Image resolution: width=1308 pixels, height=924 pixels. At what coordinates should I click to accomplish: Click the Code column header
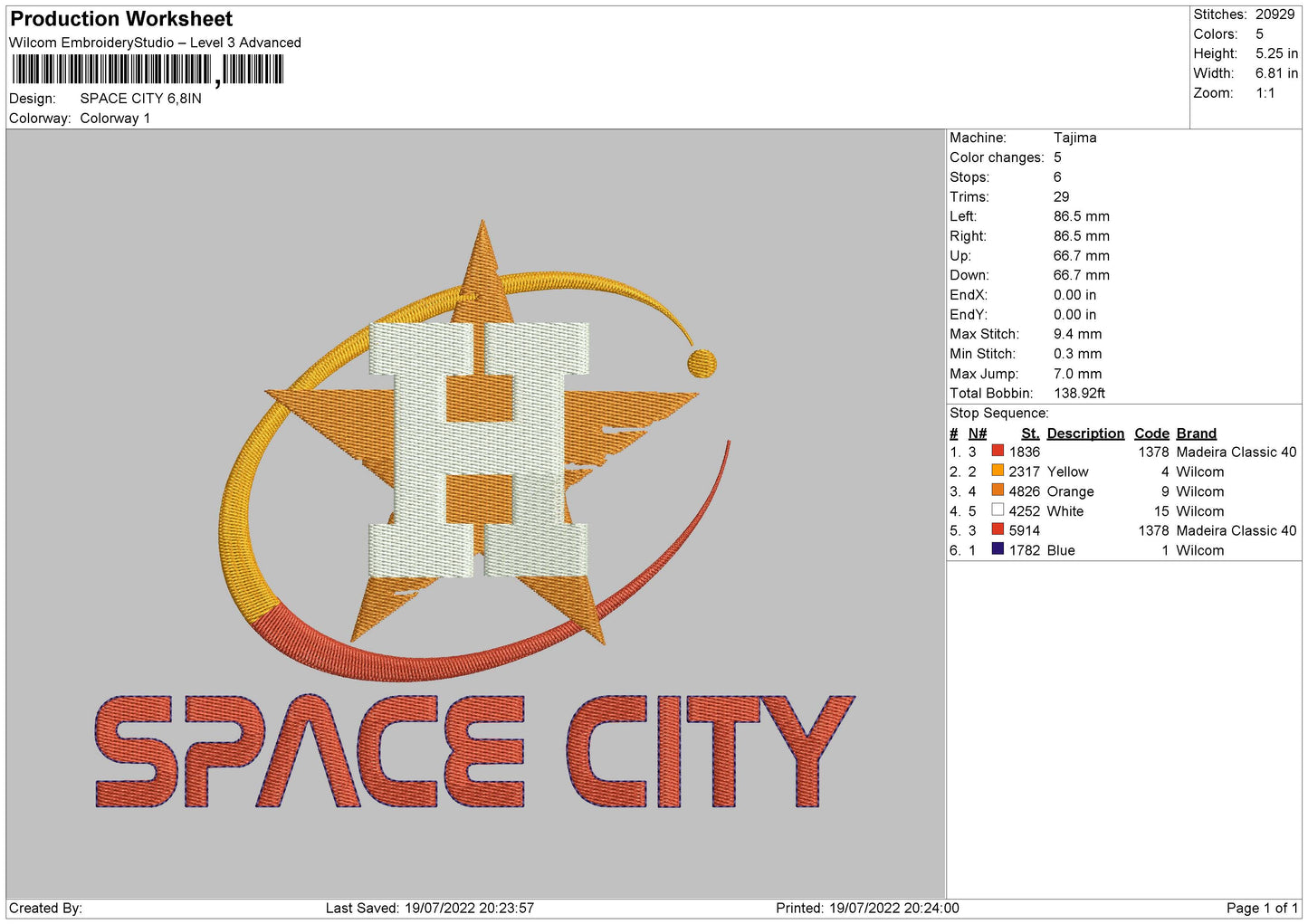point(1151,433)
